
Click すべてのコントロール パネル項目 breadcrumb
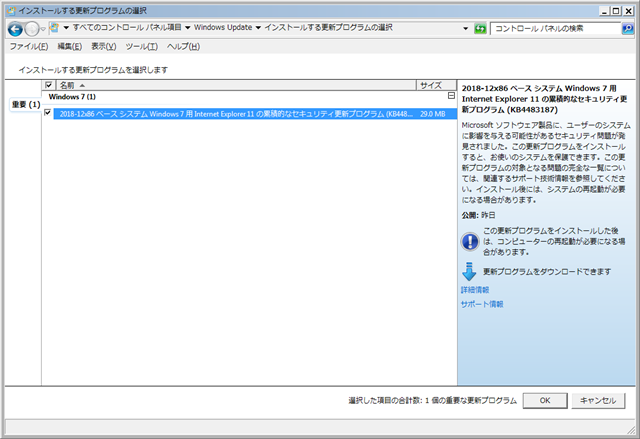[x=127, y=27]
